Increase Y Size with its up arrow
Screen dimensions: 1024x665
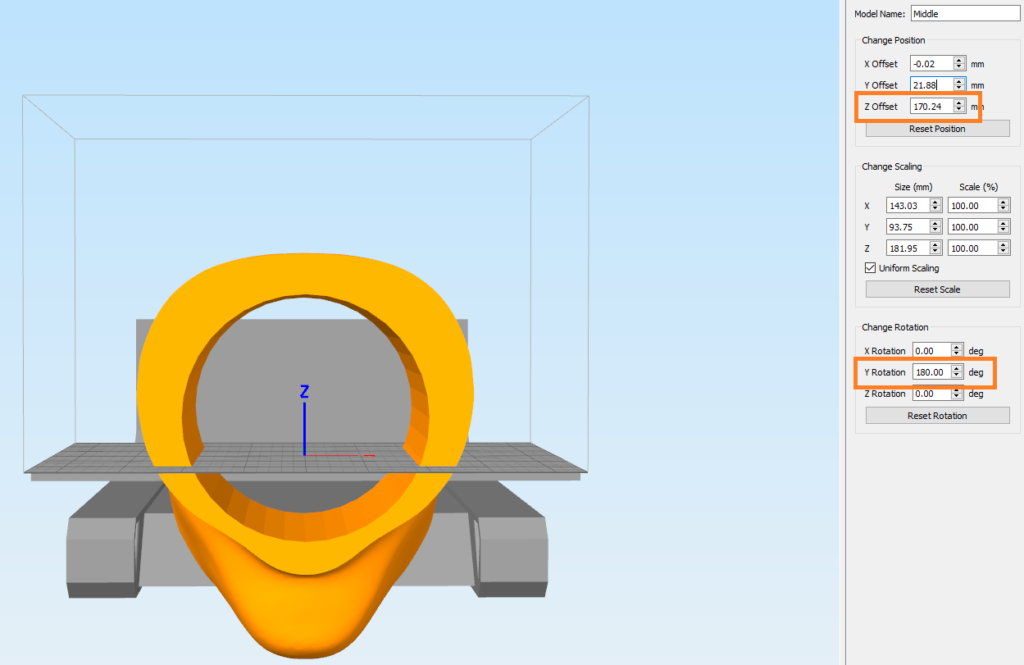[x=935, y=223]
